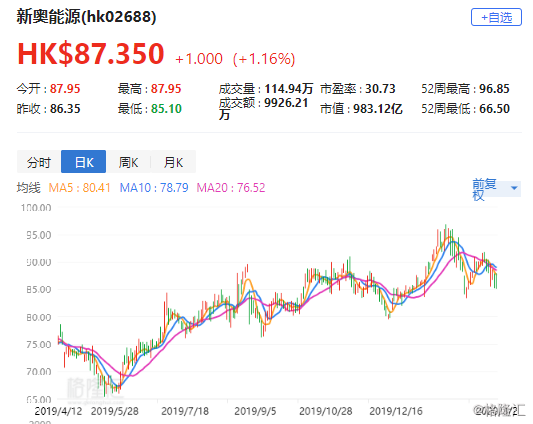This screenshot has height=424, width=533.
Task: Add stock via +自选 button
Action: pos(496,17)
